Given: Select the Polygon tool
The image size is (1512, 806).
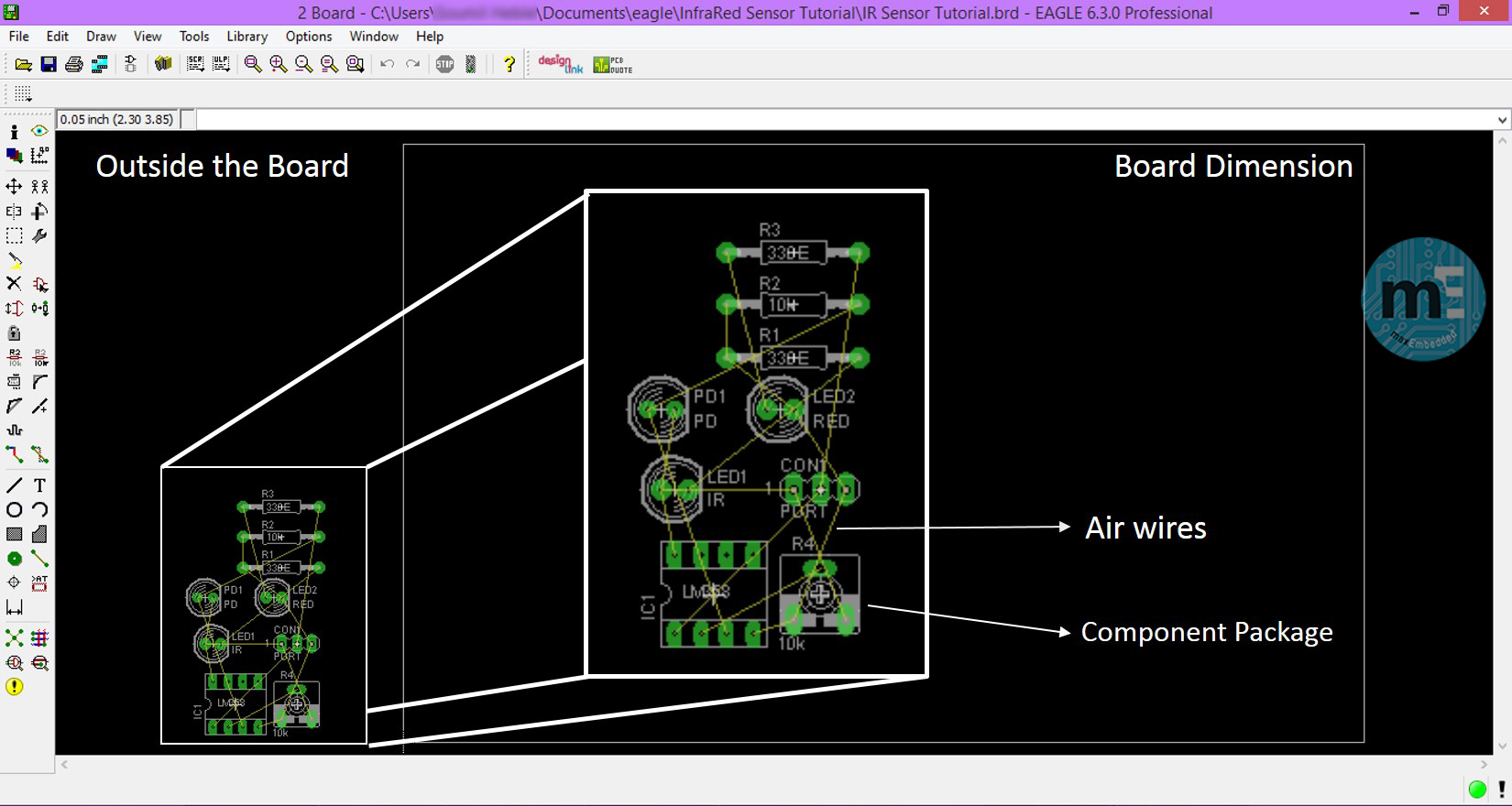Looking at the screenshot, I should (x=39, y=534).
